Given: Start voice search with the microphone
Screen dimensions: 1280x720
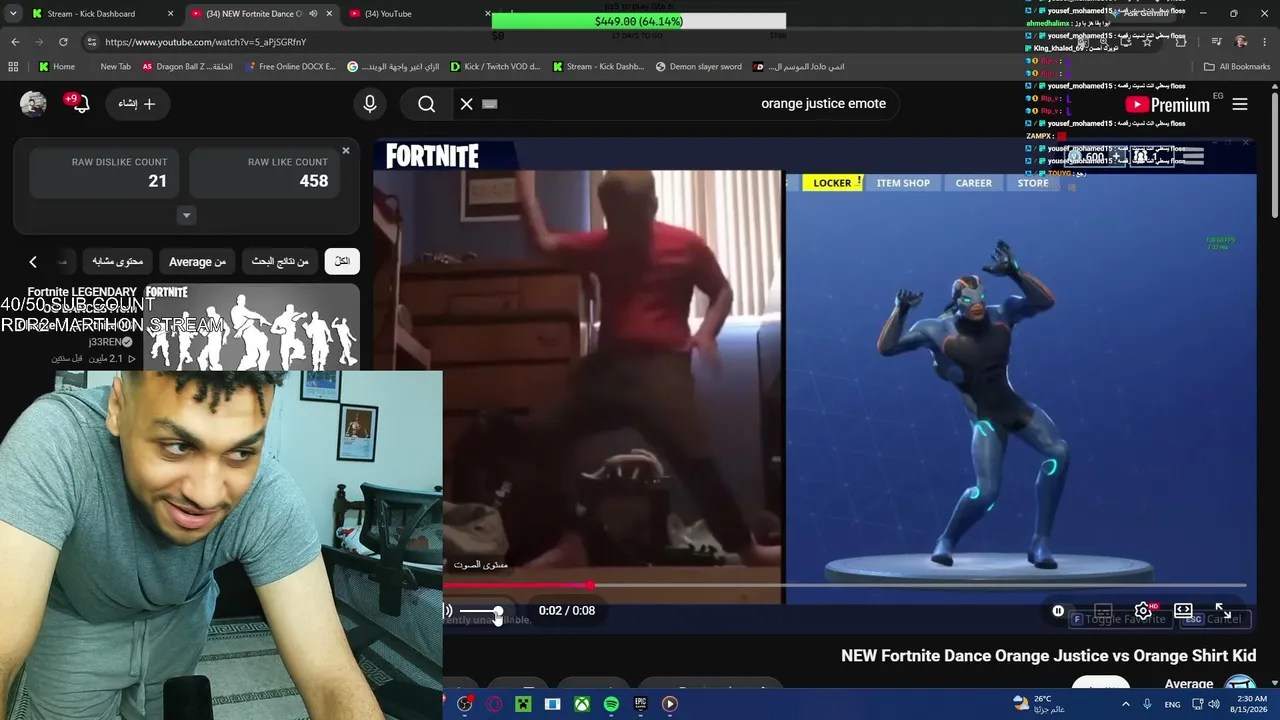Looking at the screenshot, I should (x=370, y=104).
